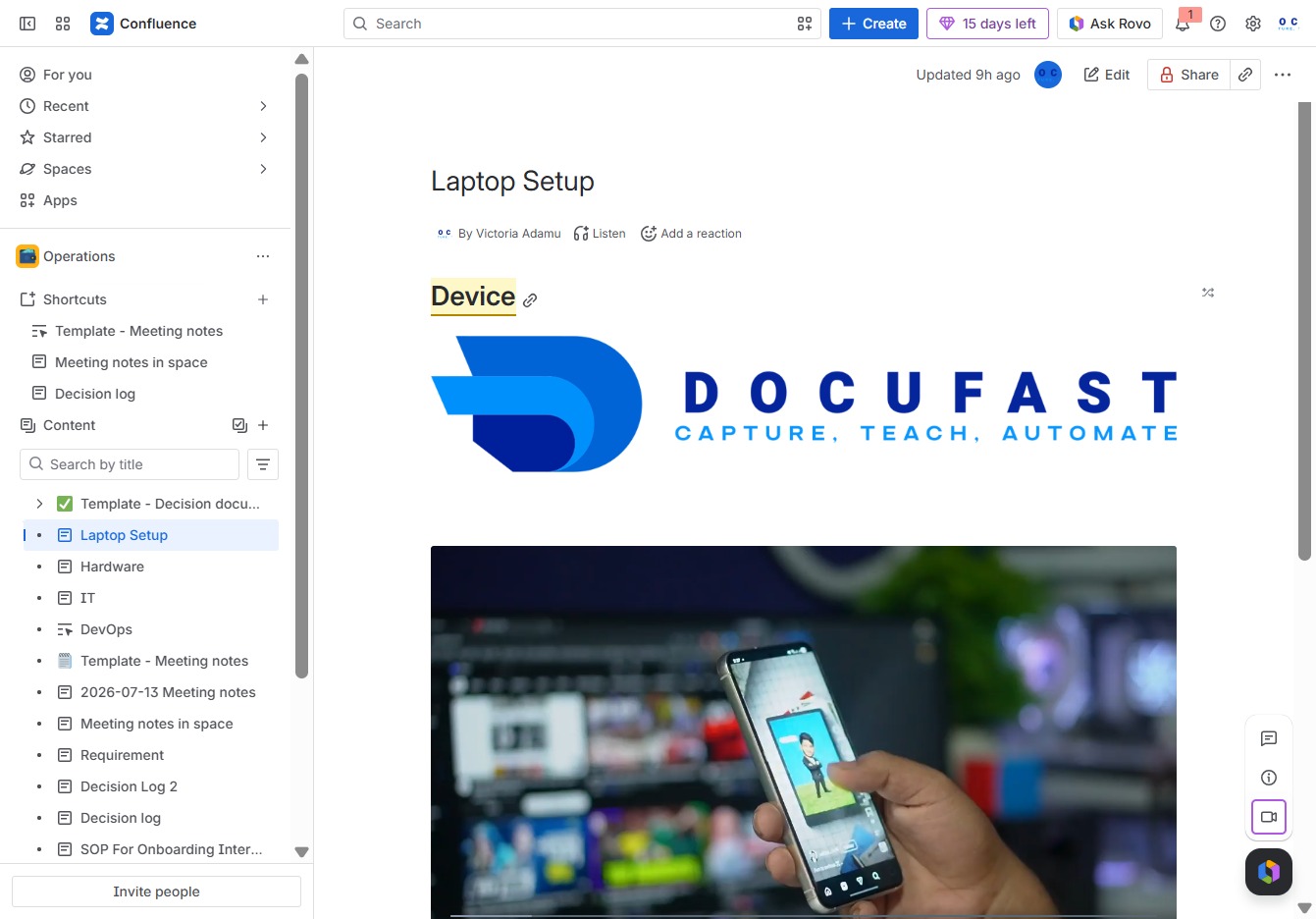Copy link to Device heading
Viewport: 1316px width, 919px height.
coord(530,300)
